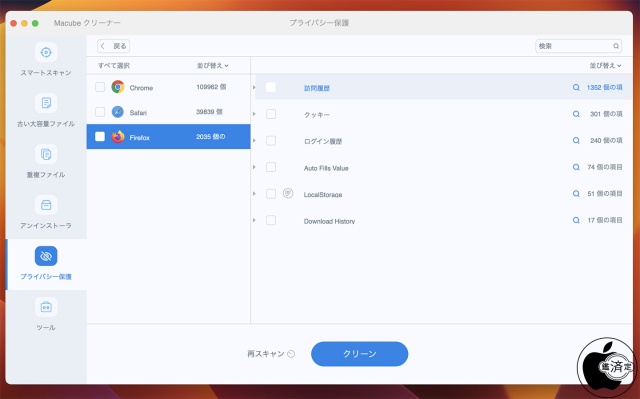Image resolution: width=640 pixels, height=399 pixels.
Task: Tick the Firefox checkbox
Action: pyautogui.click(x=100, y=137)
